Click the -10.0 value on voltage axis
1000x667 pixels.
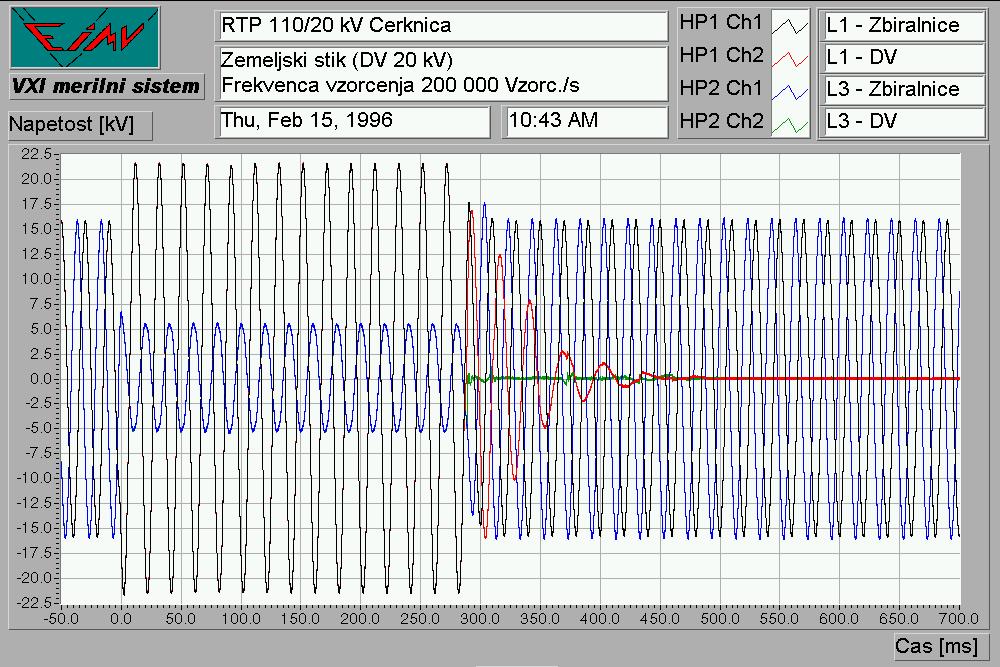point(34,478)
